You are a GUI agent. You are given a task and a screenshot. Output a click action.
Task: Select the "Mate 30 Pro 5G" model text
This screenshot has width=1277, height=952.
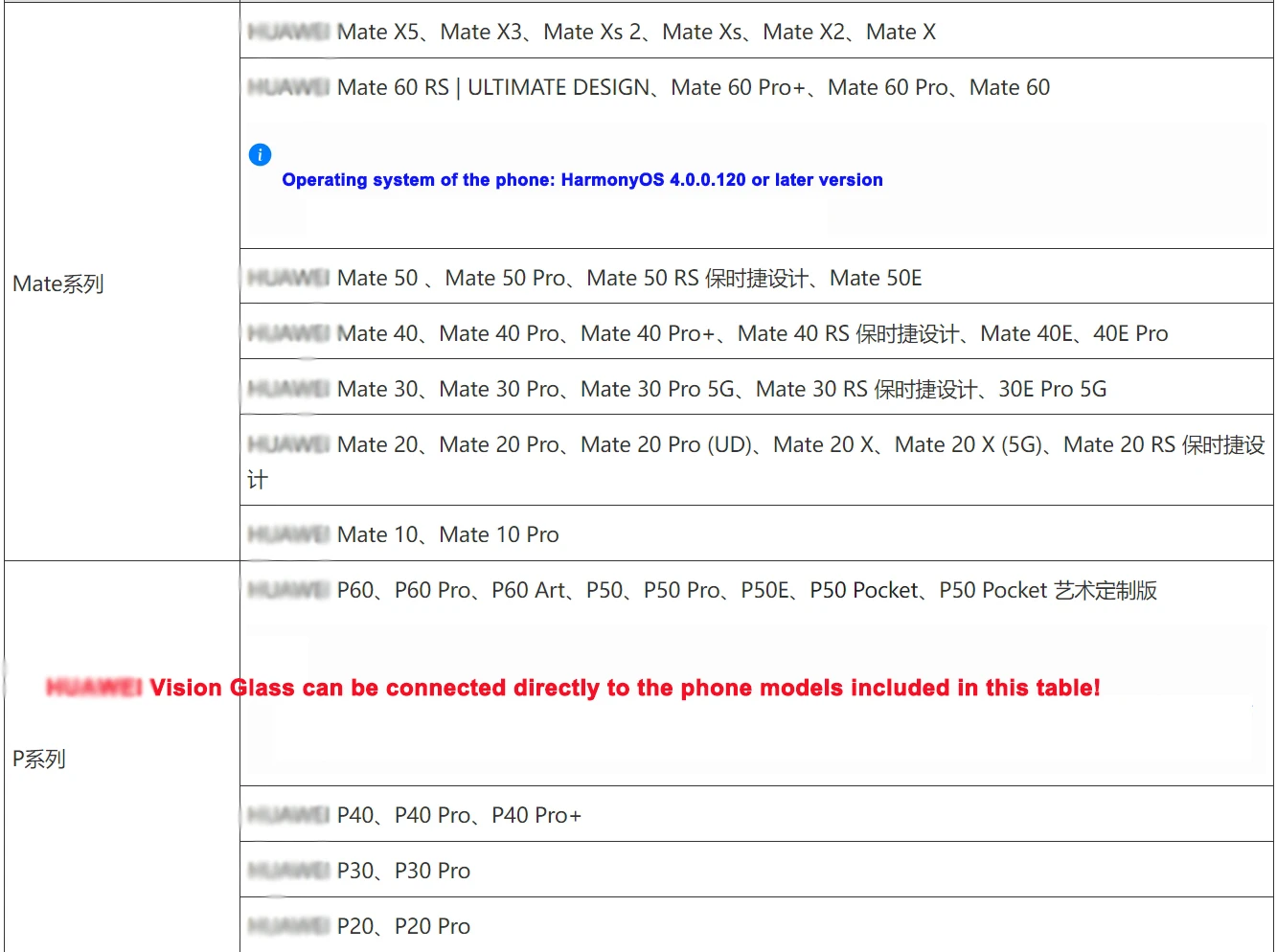click(x=658, y=389)
